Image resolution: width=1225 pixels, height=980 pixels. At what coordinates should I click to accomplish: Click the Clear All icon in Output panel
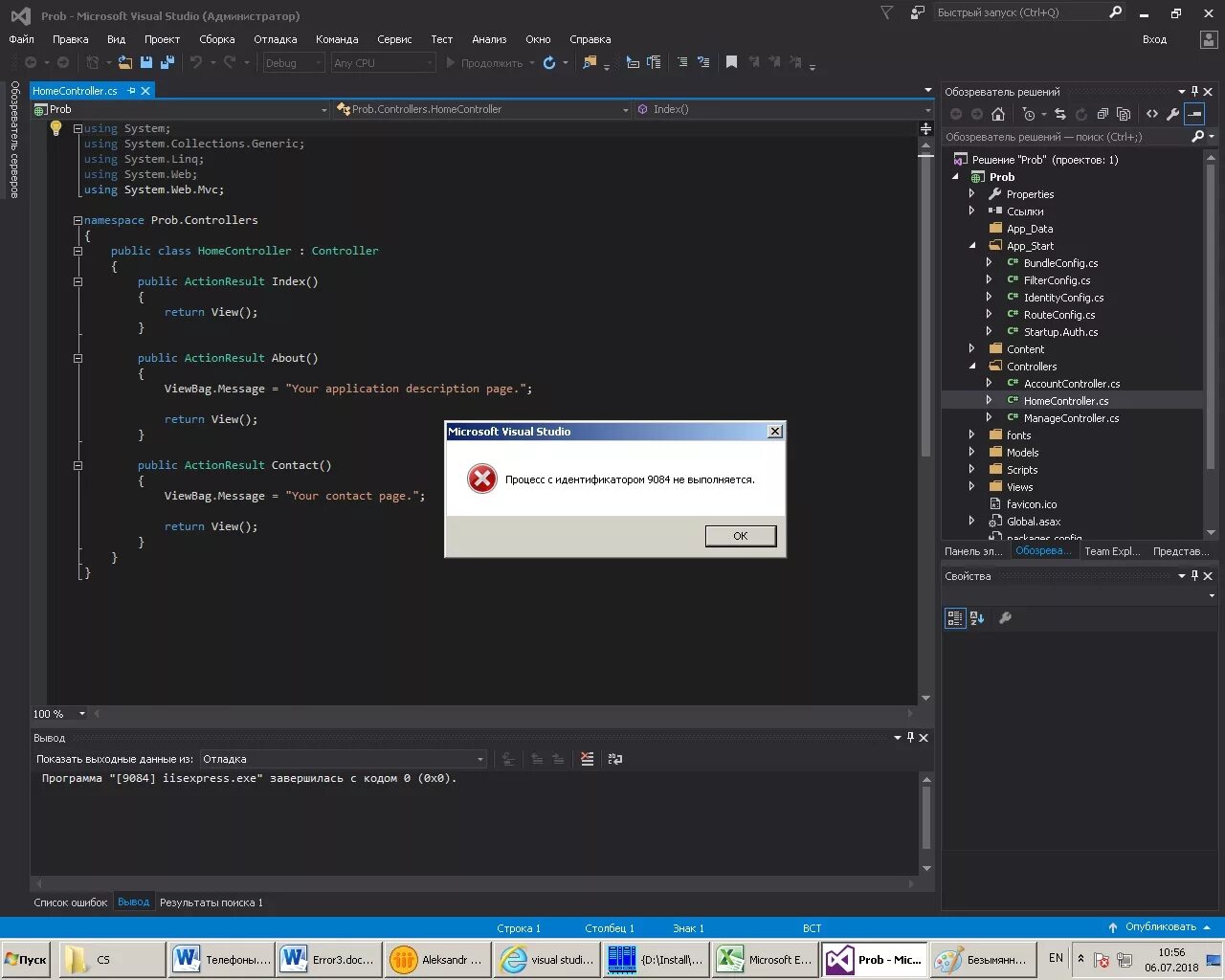587,759
